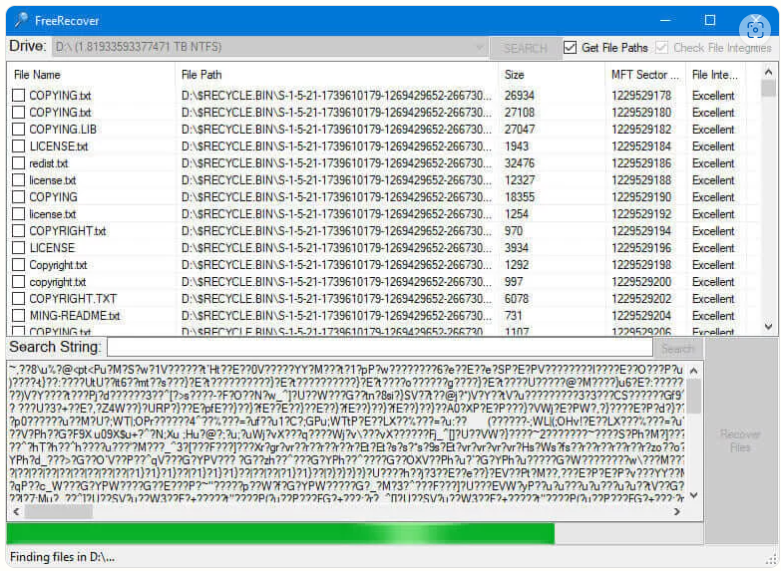The width and height of the screenshot is (781, 571).
Task: Sort by MFT Sector column header
Action: point(645,75)
